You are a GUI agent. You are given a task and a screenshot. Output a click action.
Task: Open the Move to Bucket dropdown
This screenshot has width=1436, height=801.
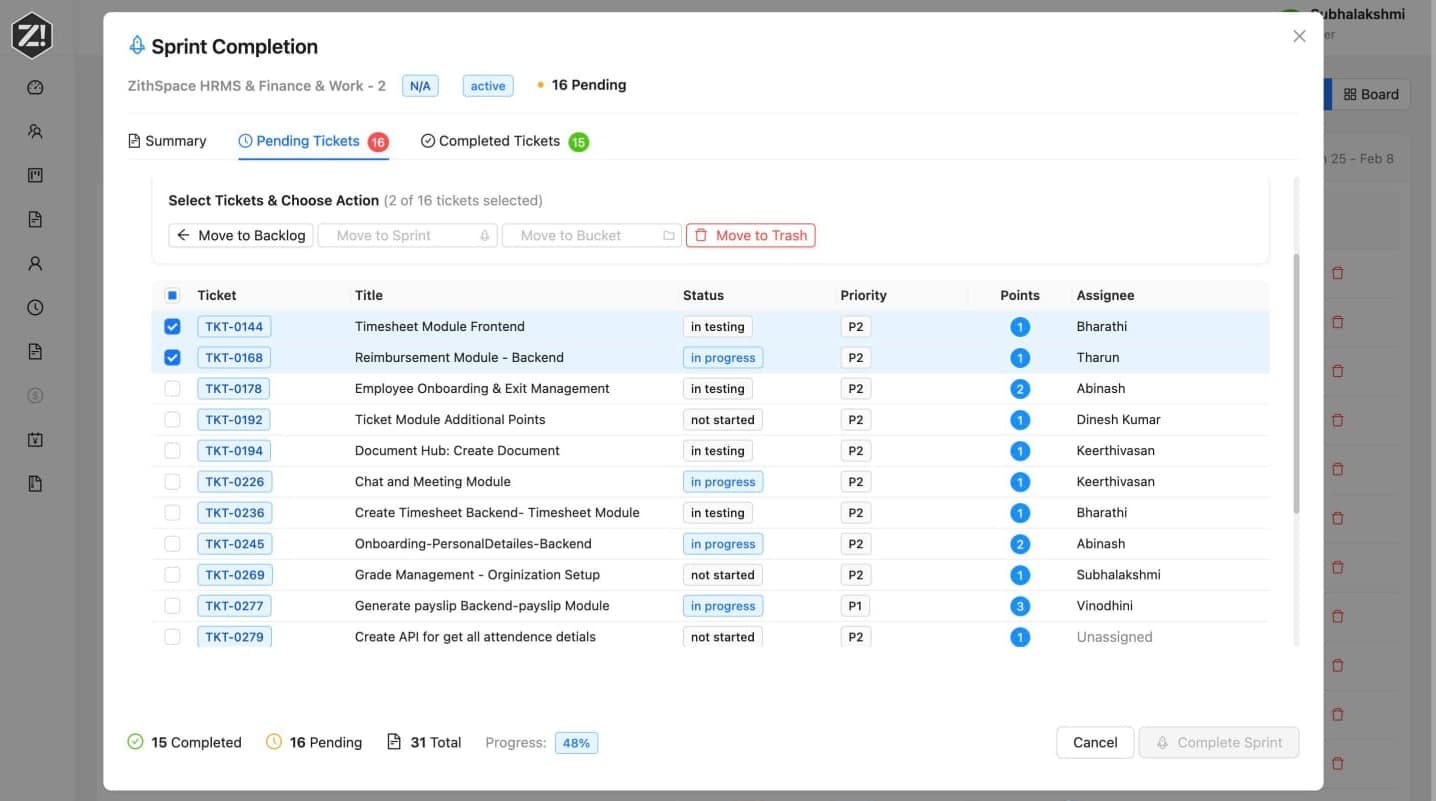click(591, 235)
